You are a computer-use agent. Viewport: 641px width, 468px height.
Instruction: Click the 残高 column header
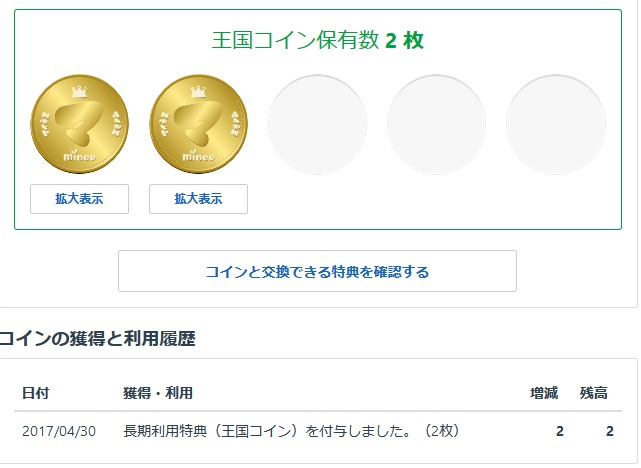594,393
